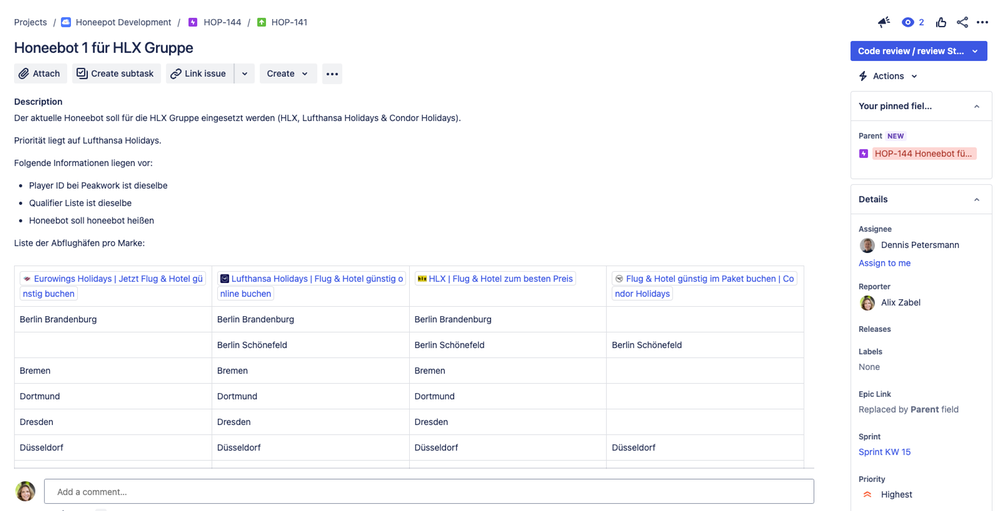Click the Description heading
999x511 pixels.
pos(38,101)
